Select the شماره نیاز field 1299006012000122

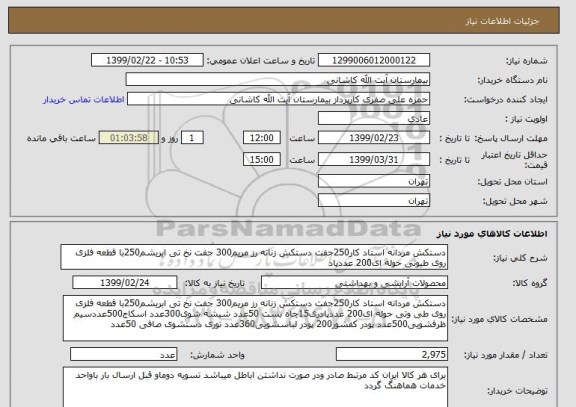click(x=374, y=60)
